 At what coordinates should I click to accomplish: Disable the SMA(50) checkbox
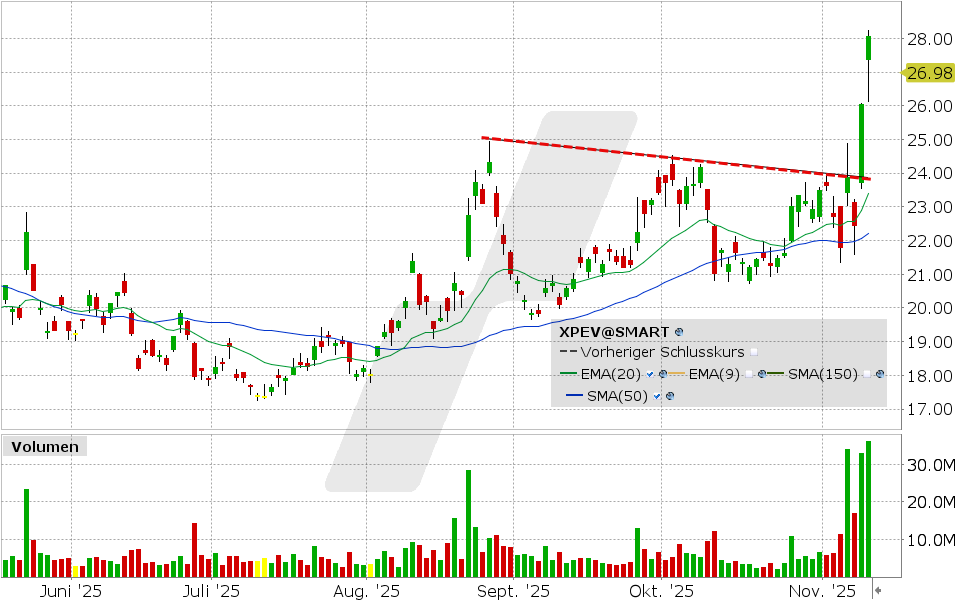657,396
